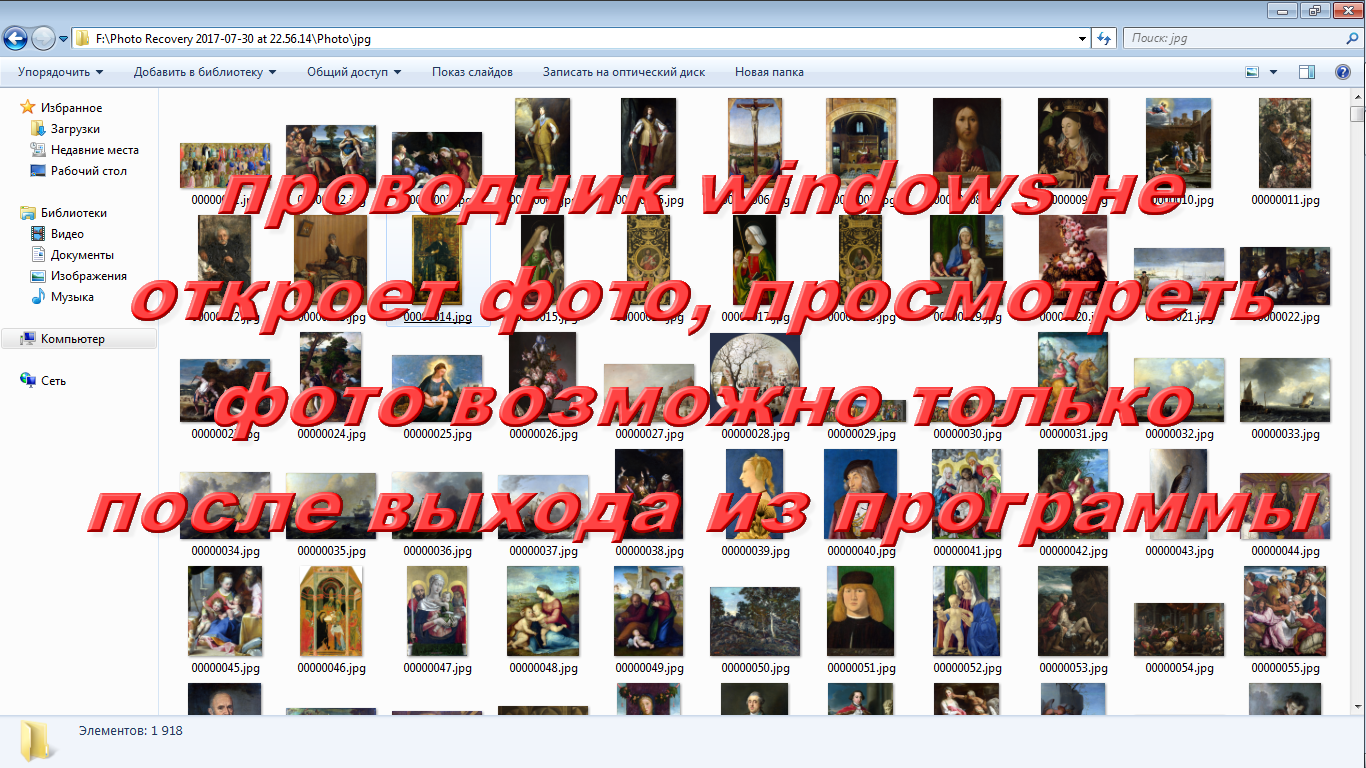Expand the address bar history dropdown
1366x768 pixels.
click(1083, 39)
